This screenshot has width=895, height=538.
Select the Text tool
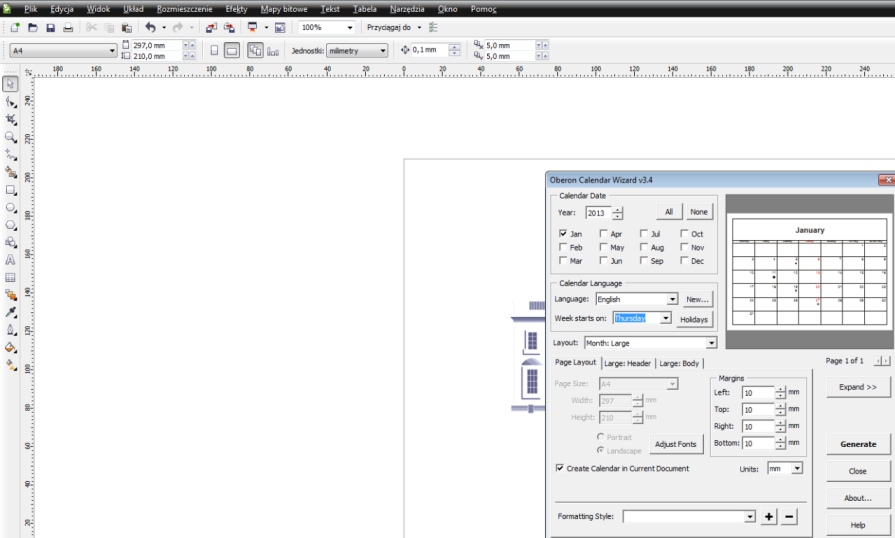click(x=10, y=260)
